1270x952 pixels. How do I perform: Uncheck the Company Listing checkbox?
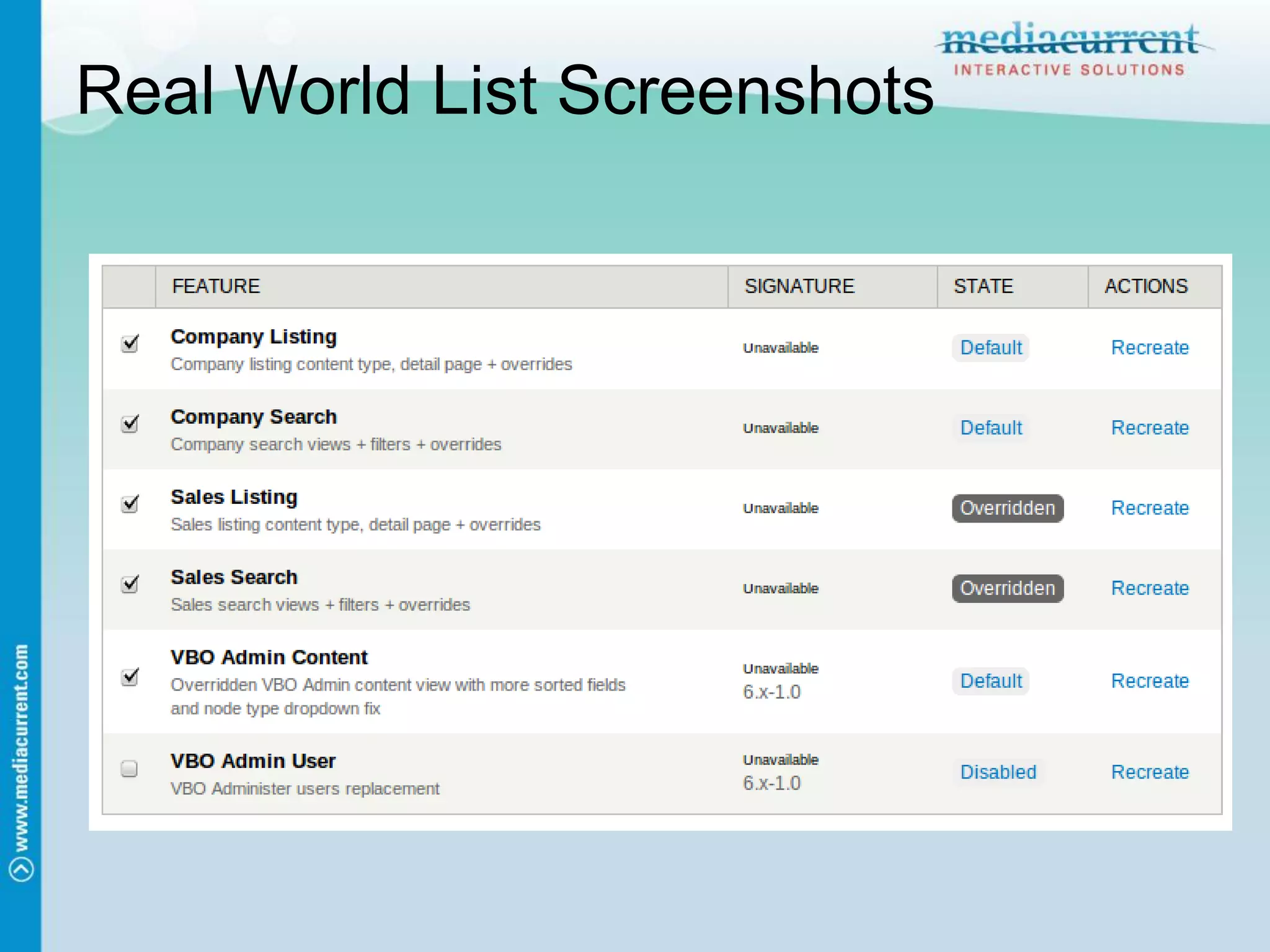130,343
